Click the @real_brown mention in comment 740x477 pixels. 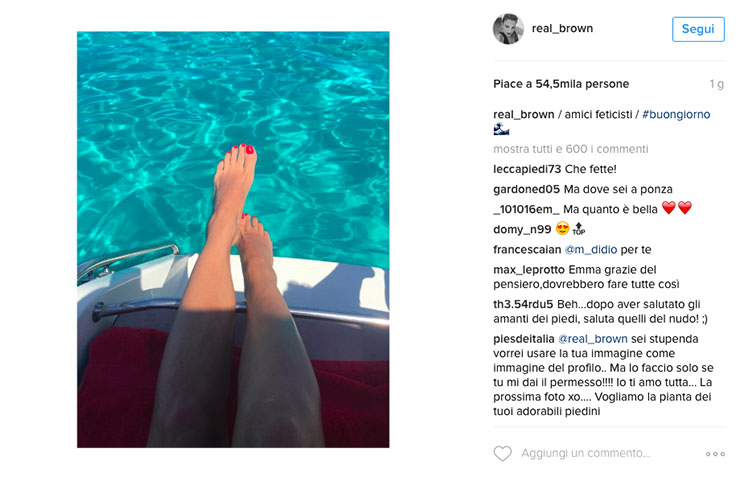[594, 340]
